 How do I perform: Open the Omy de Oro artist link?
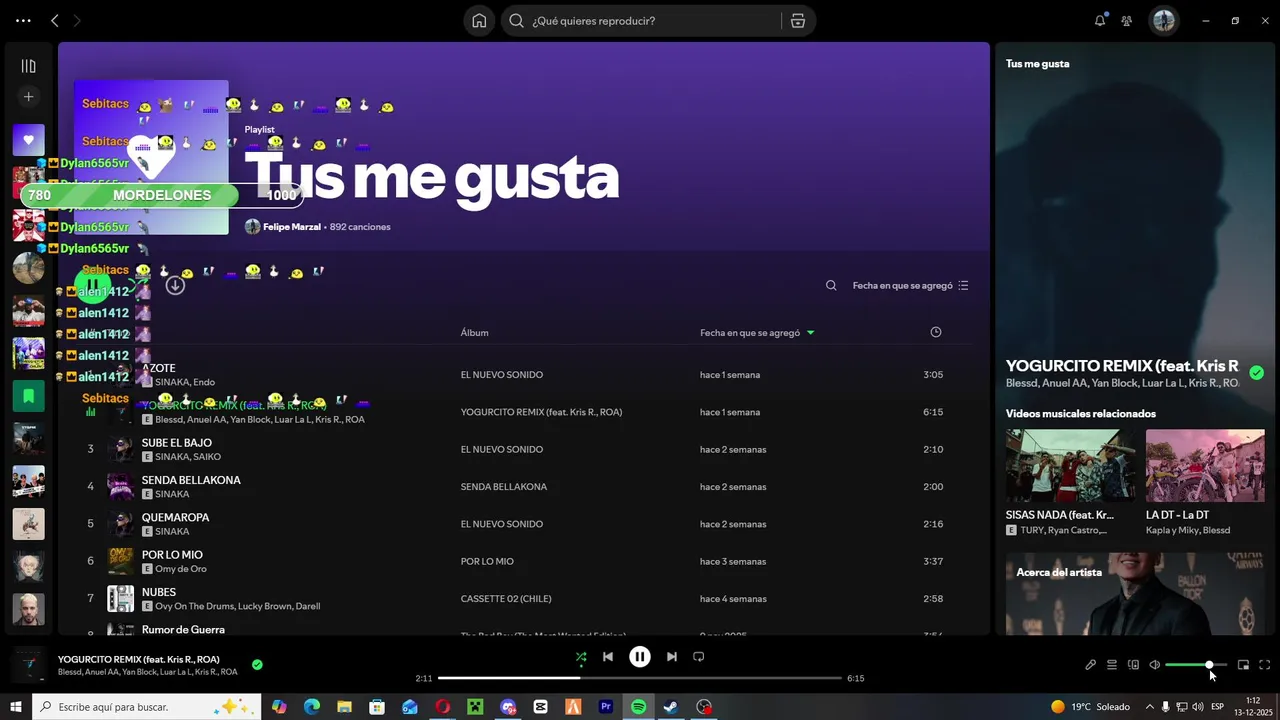tap(181, 569)
